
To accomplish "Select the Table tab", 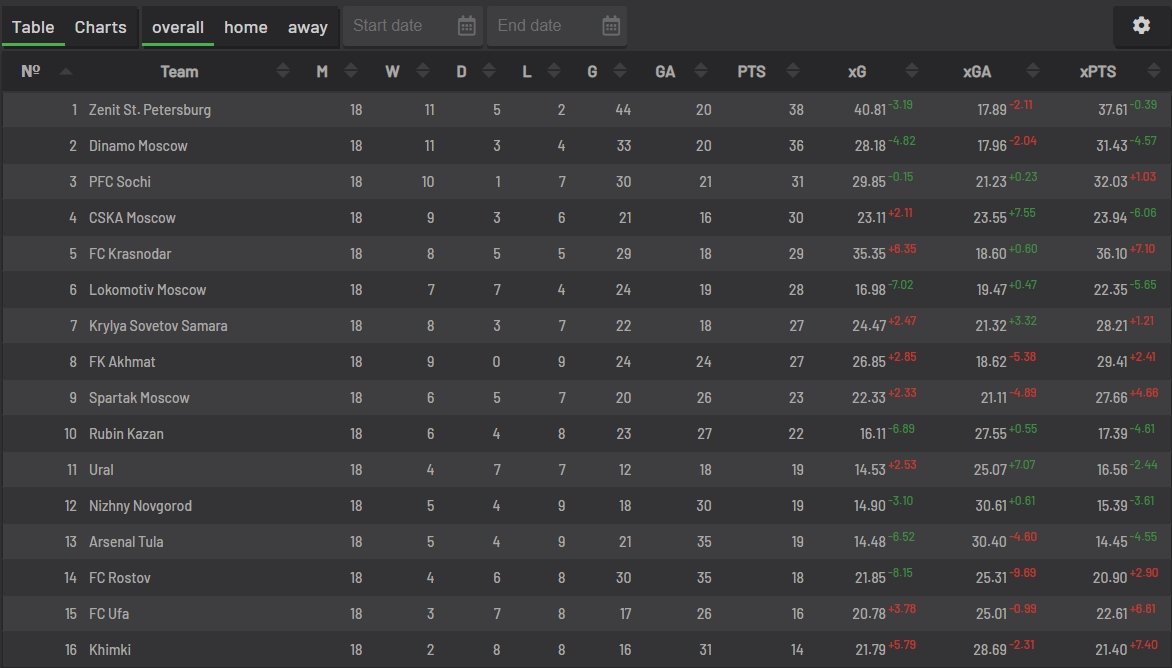I will [x=33, y=27].
